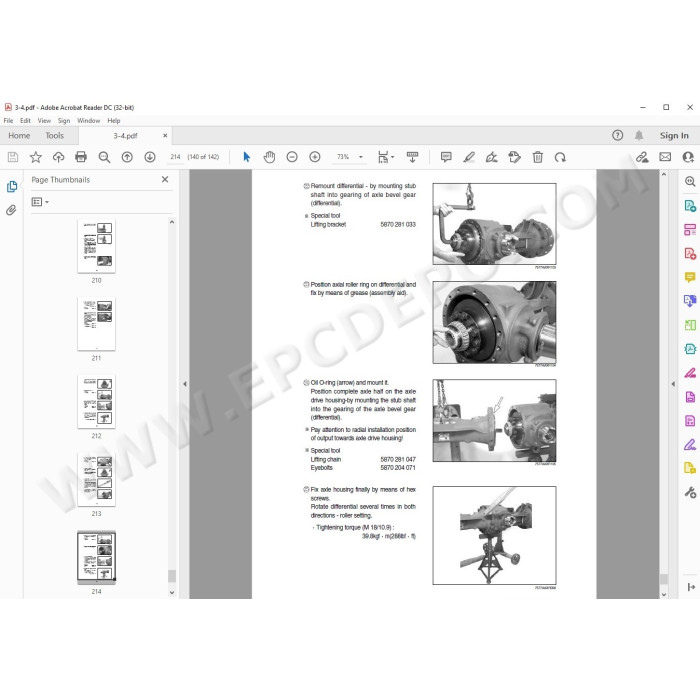
Task: Select page 212 thumbnail
Action: pos(96,402)
